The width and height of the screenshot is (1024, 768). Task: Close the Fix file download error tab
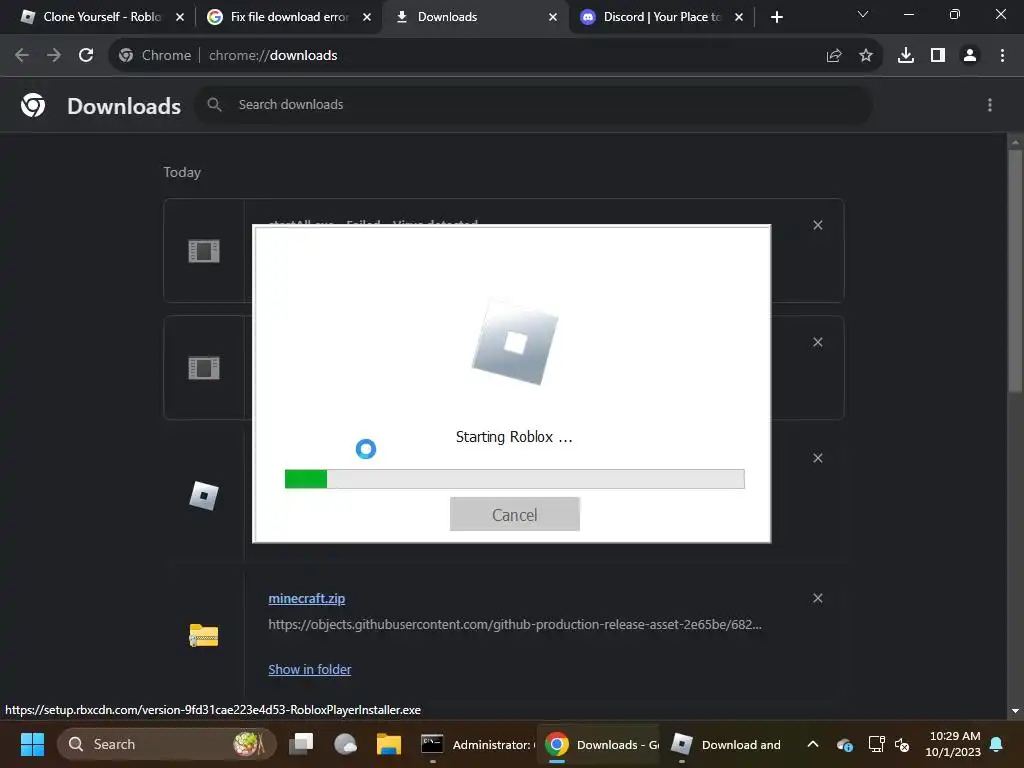(366, 17)
